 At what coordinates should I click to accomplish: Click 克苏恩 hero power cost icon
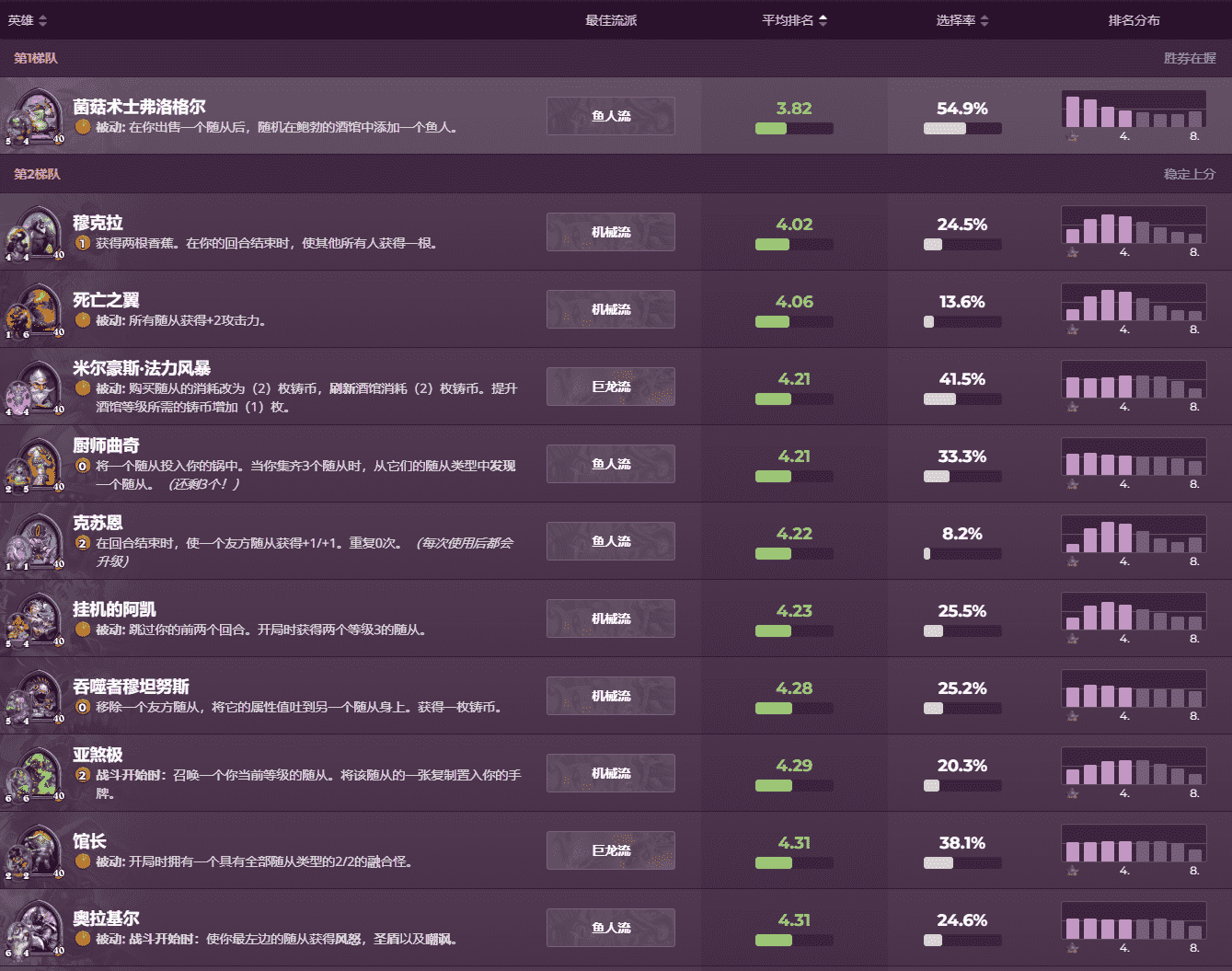[x=83, y=543]
